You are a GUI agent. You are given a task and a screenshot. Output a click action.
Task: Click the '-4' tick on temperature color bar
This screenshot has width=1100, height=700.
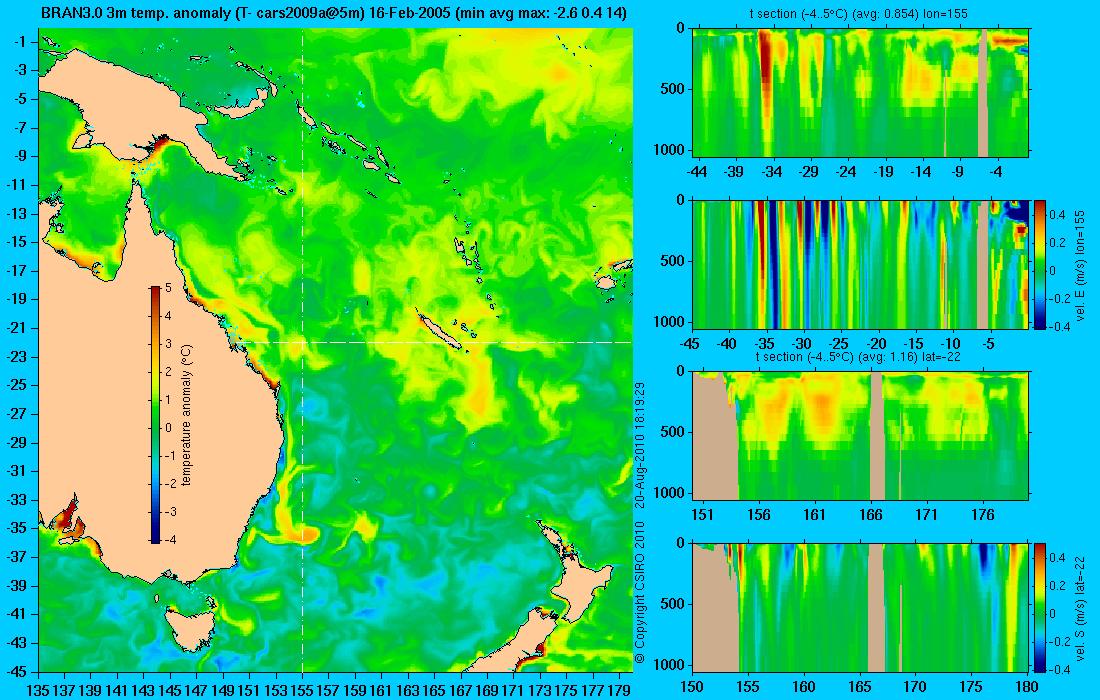pyautogui.click(x=170, y=540)
